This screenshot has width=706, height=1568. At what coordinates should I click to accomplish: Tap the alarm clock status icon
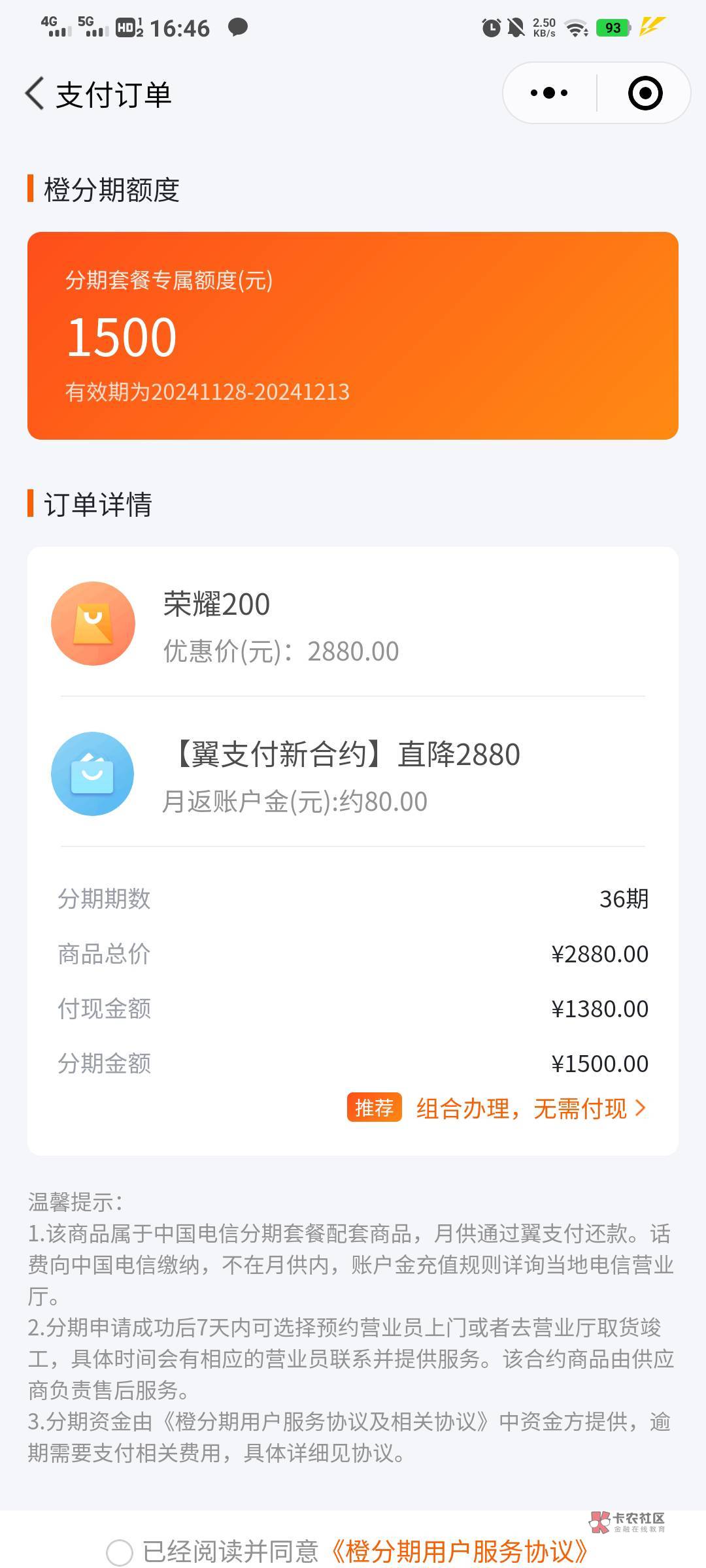pos(491,27)
